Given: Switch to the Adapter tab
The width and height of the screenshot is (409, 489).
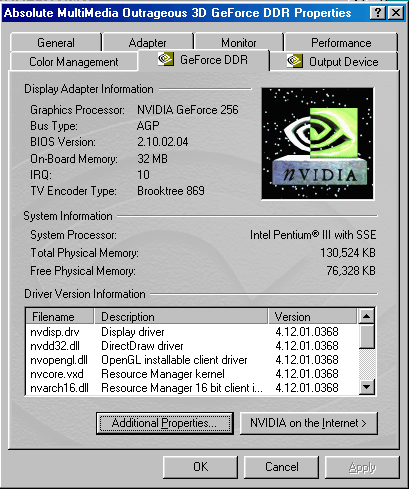Looking at the screenshot, I should [x=148, y=42].
